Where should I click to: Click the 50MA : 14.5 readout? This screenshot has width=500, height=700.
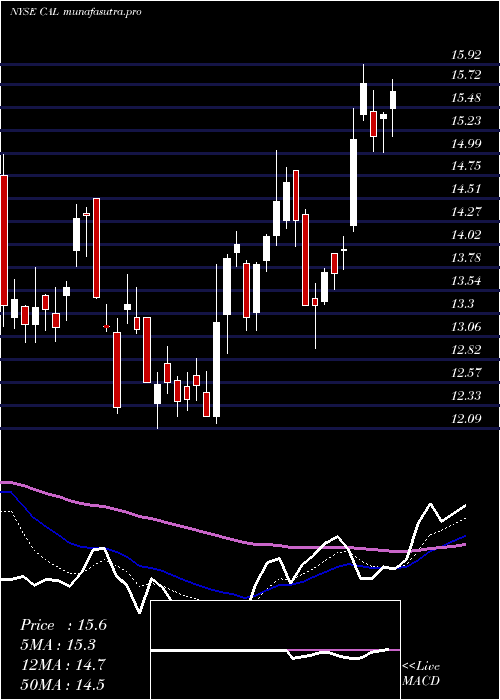[x=62, y=685]
